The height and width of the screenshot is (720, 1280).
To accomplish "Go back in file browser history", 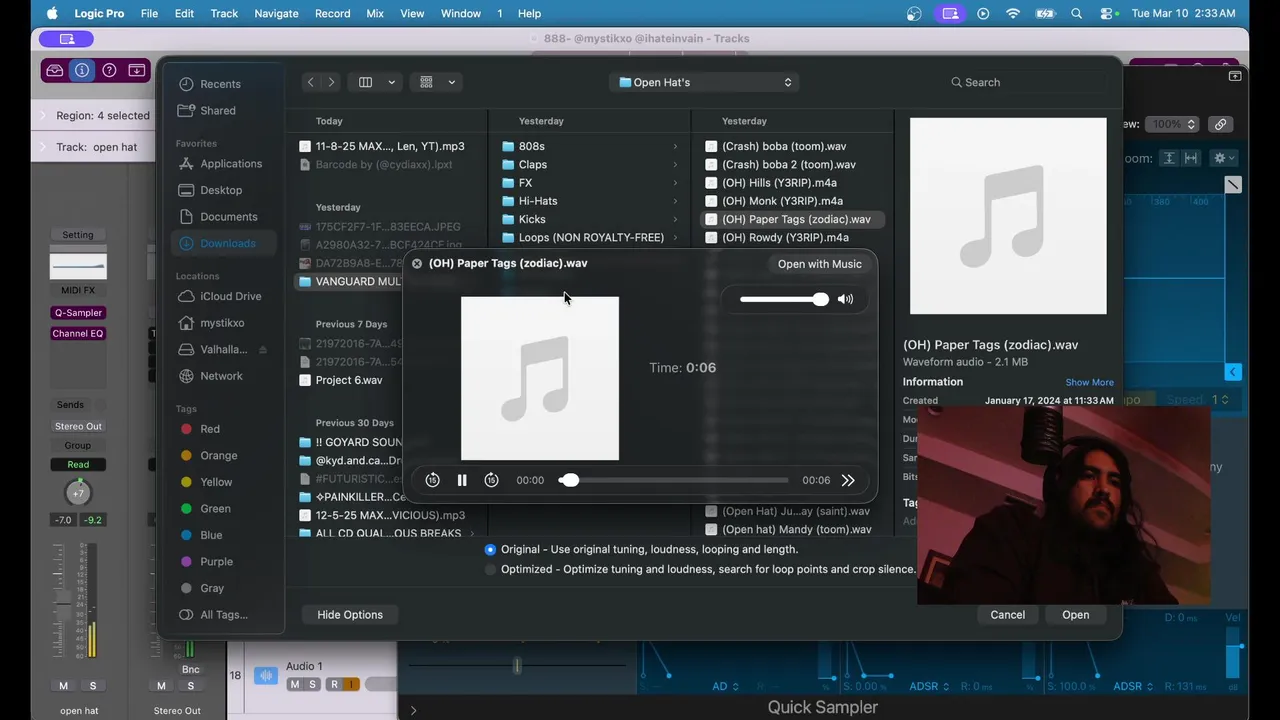I will click(311, 82).
